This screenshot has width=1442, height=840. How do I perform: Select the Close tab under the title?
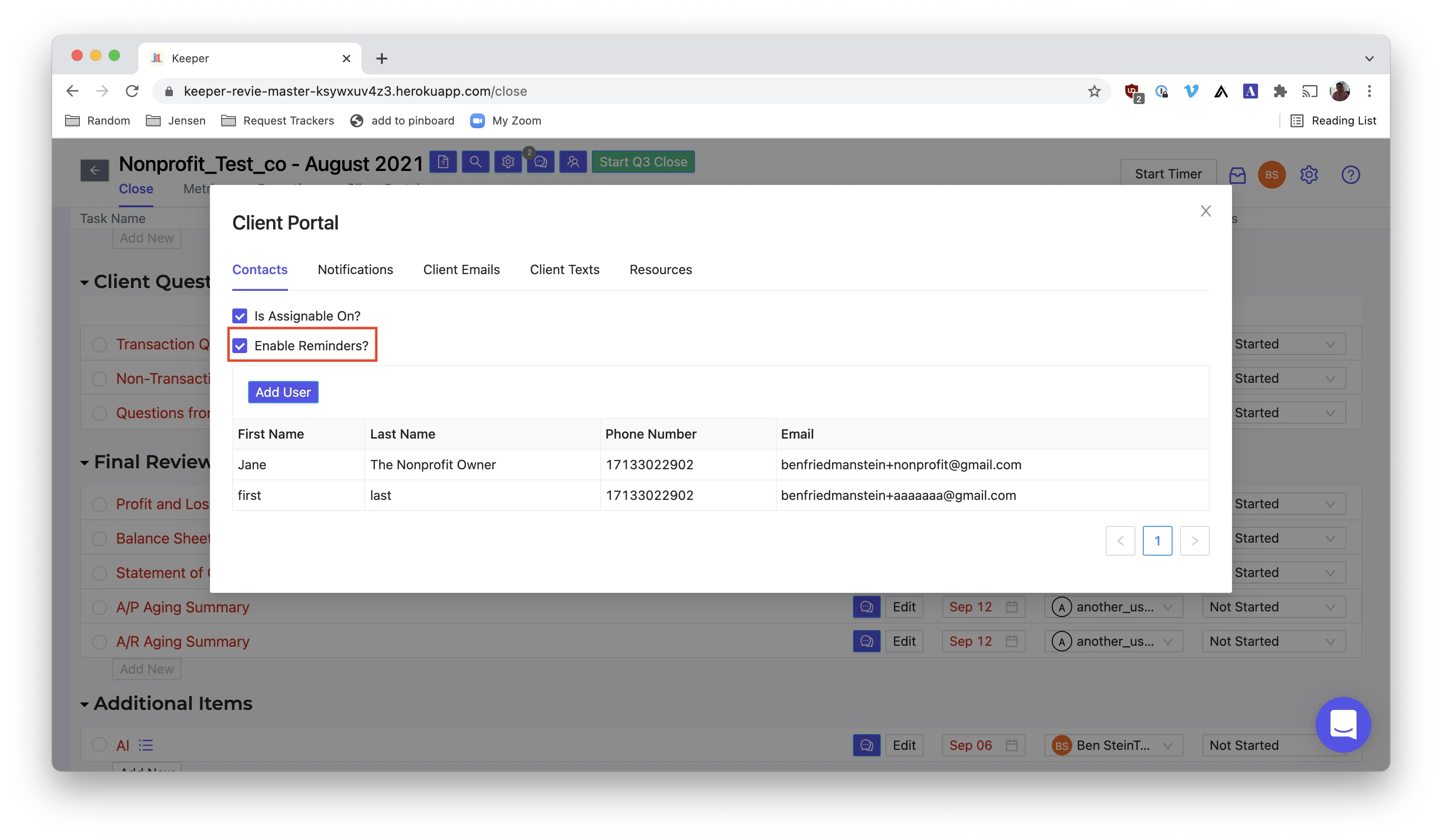[136, 189]
